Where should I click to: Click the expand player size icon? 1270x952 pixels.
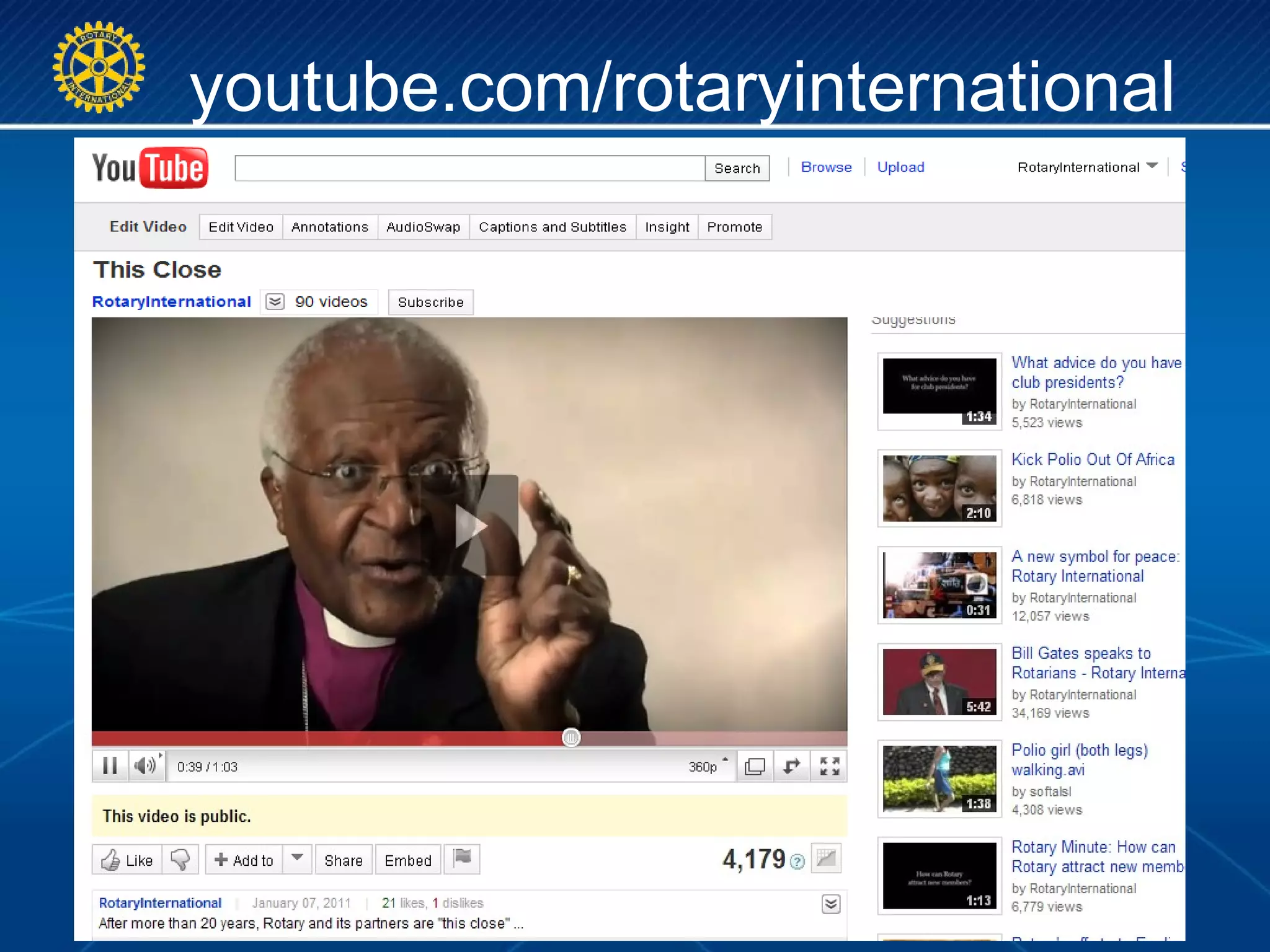coord(792,767)
